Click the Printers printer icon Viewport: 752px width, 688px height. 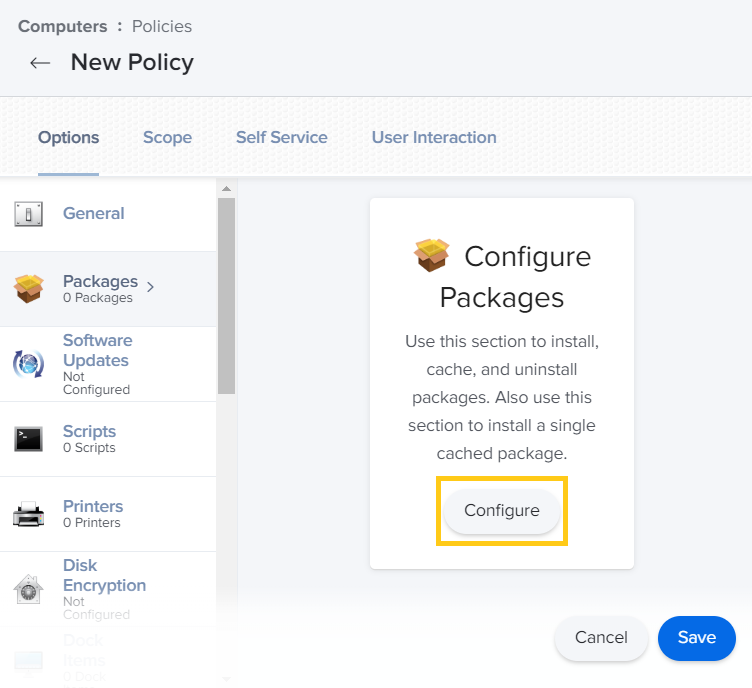tap(28, 514)
